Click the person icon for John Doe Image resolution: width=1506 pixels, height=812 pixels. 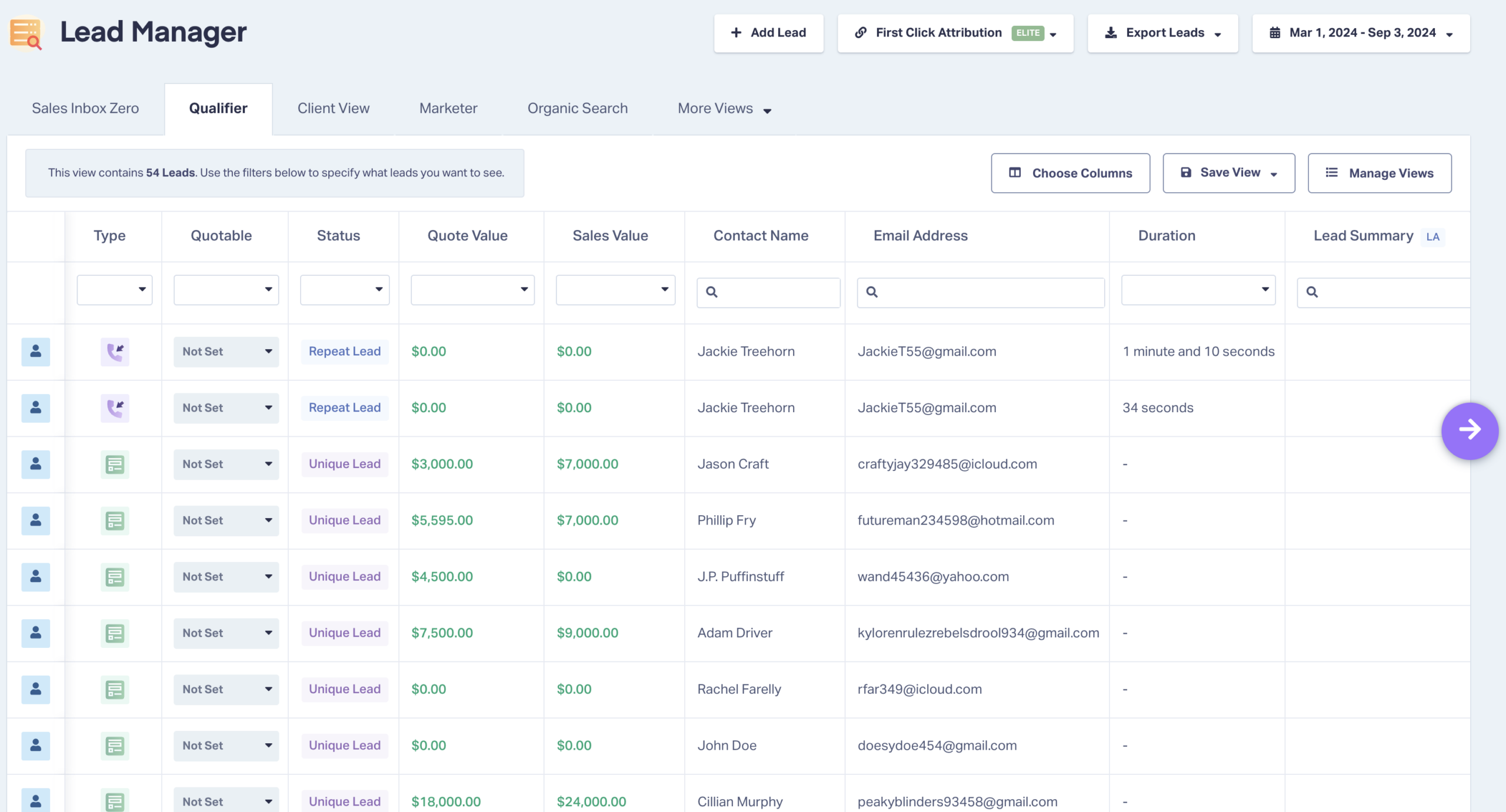[x=36, y=746]
